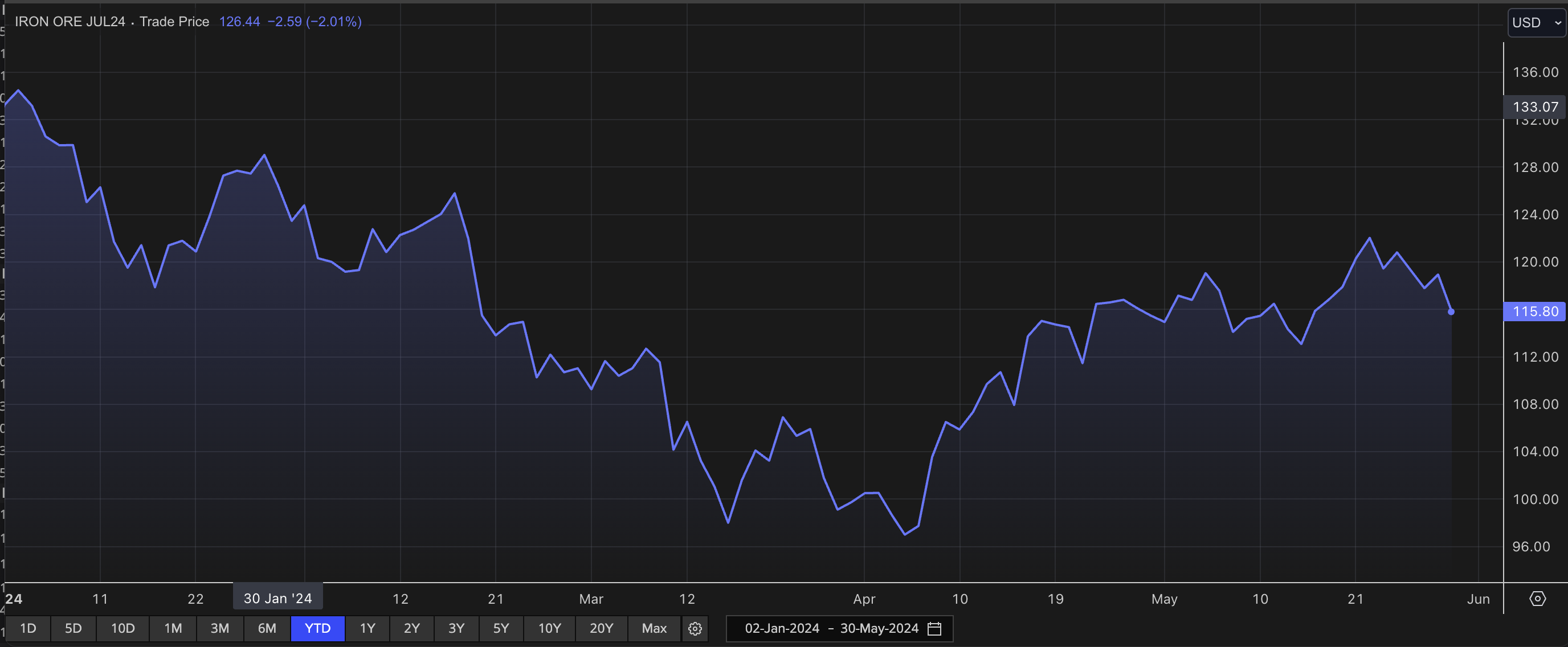
Task: Select the 1M time range
Action: 173,628
